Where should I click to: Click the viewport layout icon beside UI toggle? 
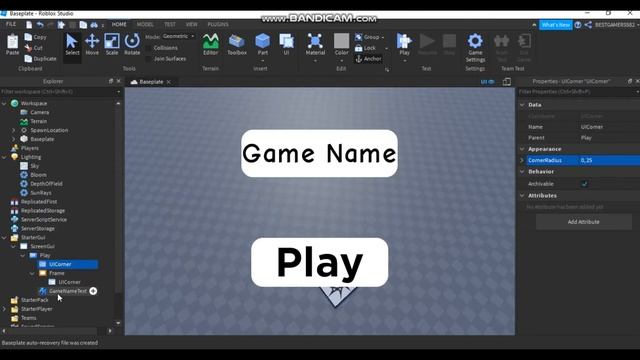coord(507,82)
